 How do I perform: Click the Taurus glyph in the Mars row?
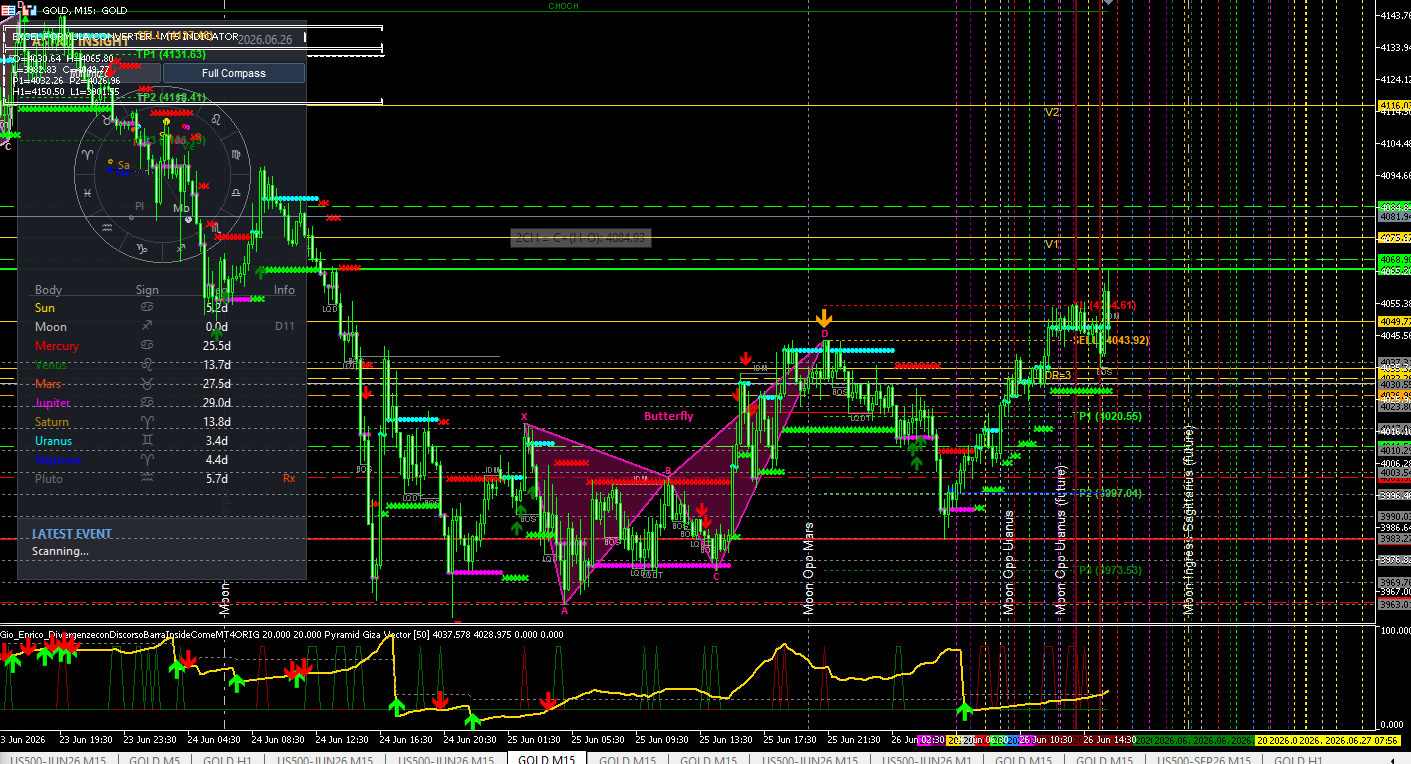(x=147, y=384)
